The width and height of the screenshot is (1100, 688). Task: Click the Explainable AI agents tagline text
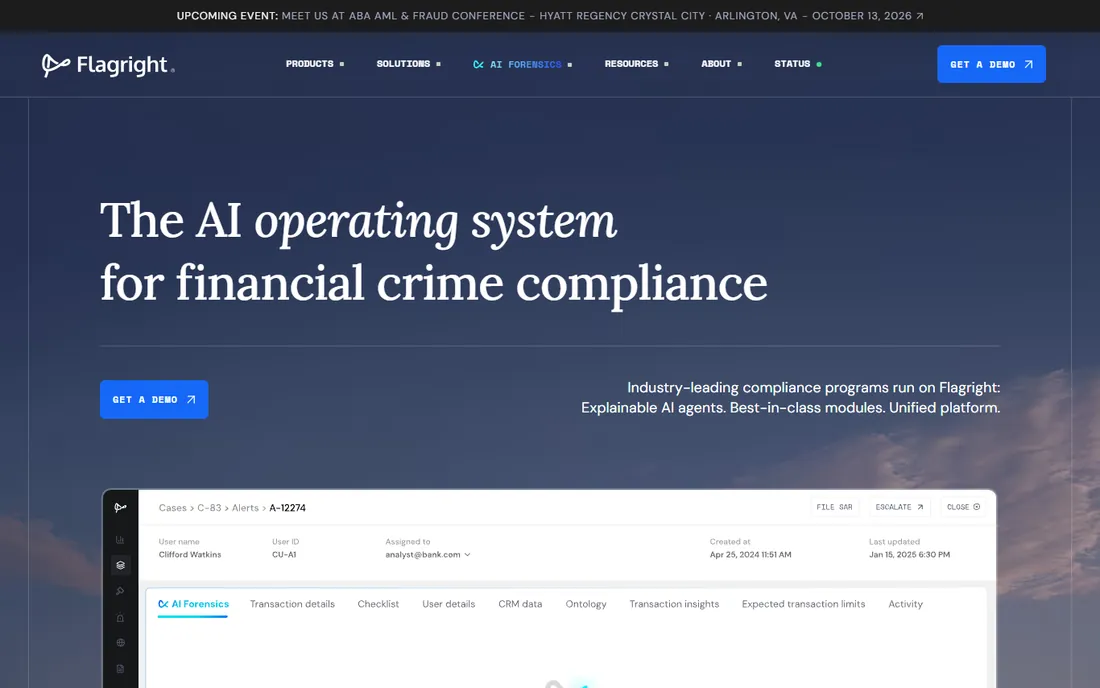pyautogui.click(x=653, y=407)
